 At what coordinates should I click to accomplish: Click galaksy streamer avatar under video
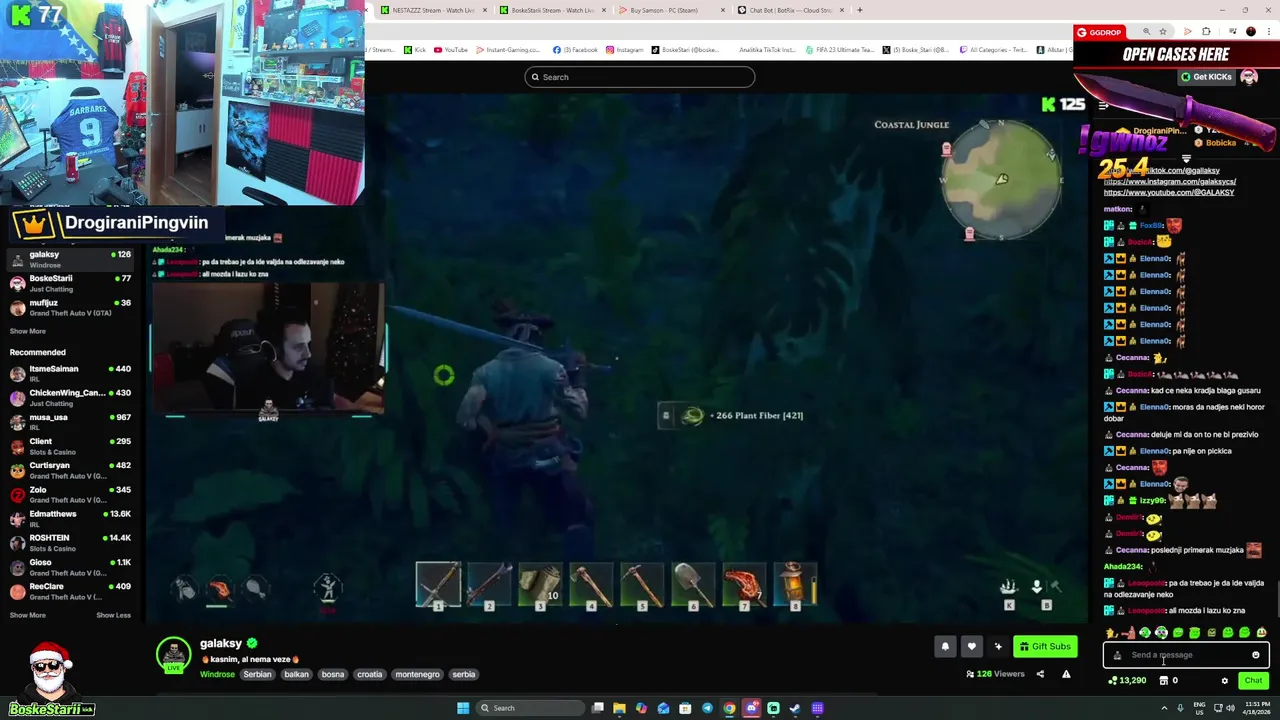(173, 654)
